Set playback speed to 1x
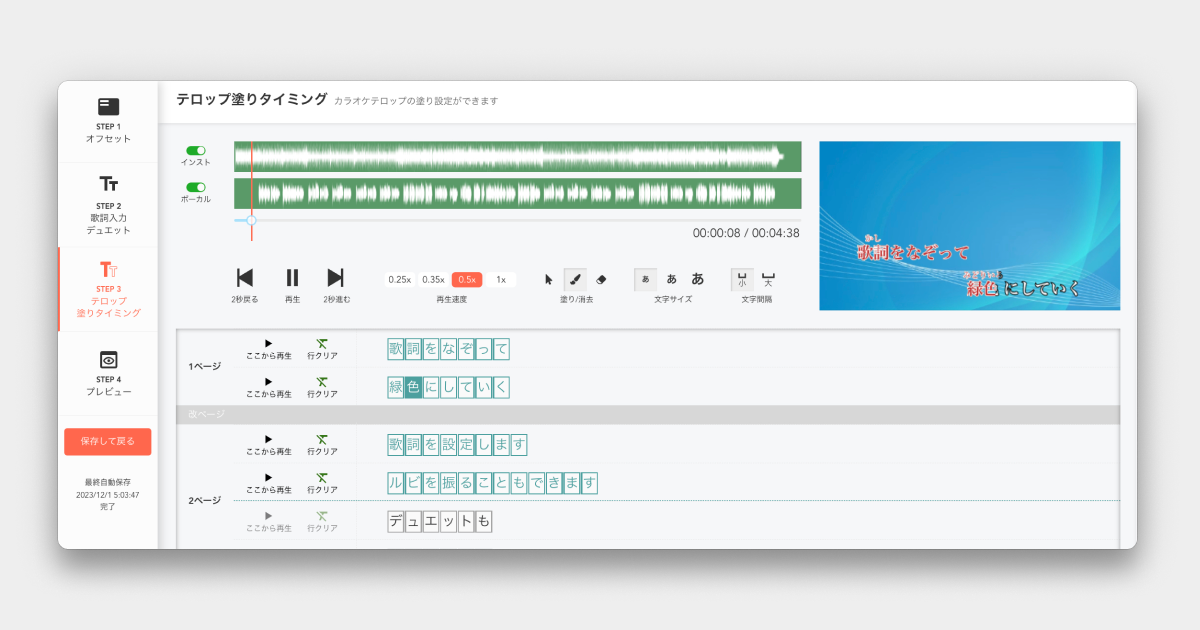Screen dimensions: 1200x630 [501, 280]
